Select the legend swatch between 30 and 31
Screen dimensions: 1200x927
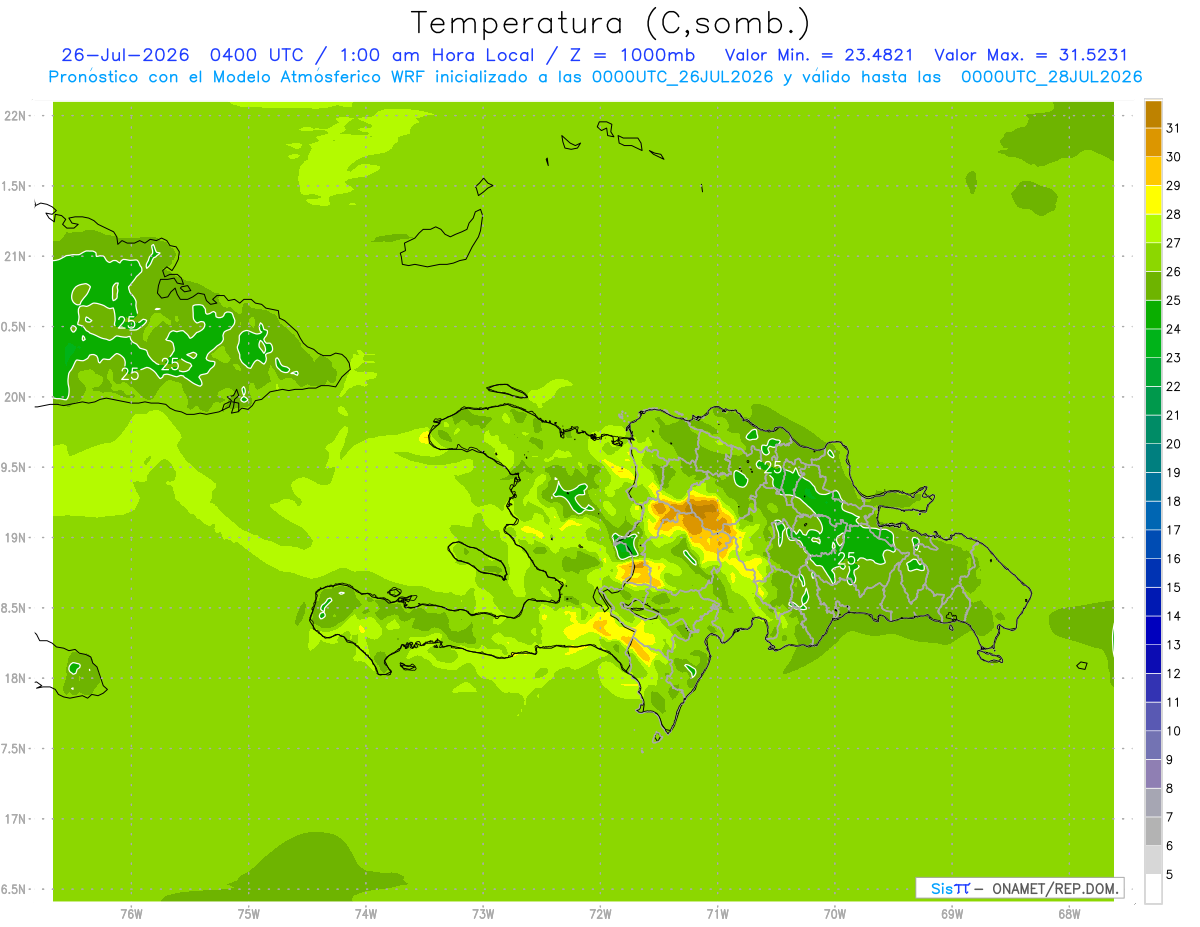tap(1153, 143)
